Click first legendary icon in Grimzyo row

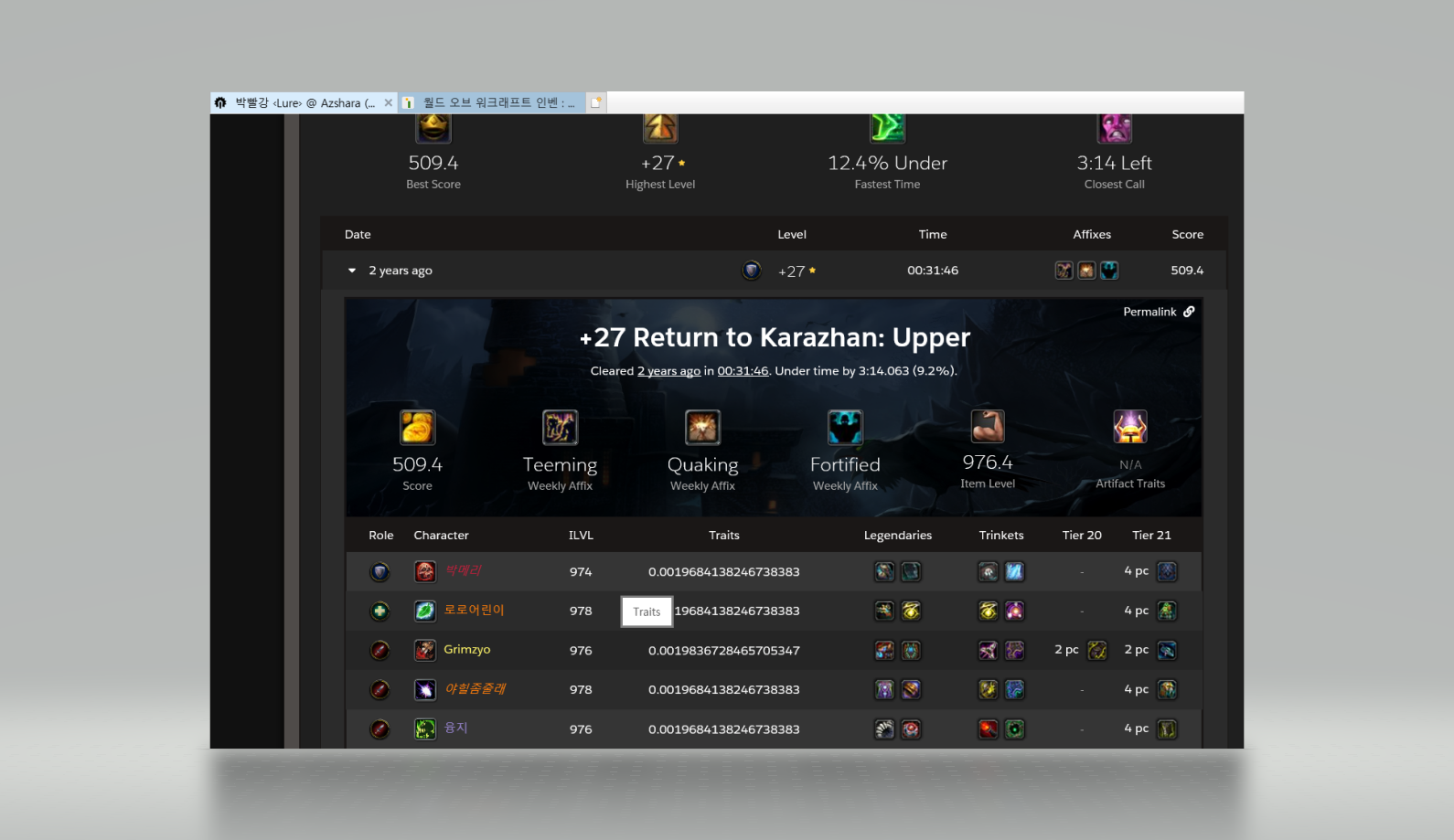click(884, 651)
